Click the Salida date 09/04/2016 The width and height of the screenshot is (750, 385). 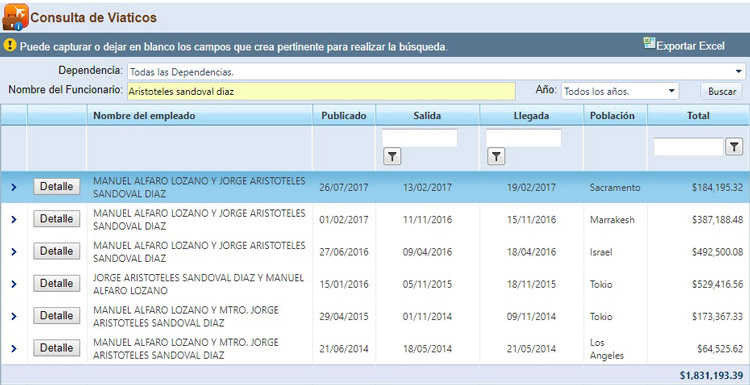427,252
